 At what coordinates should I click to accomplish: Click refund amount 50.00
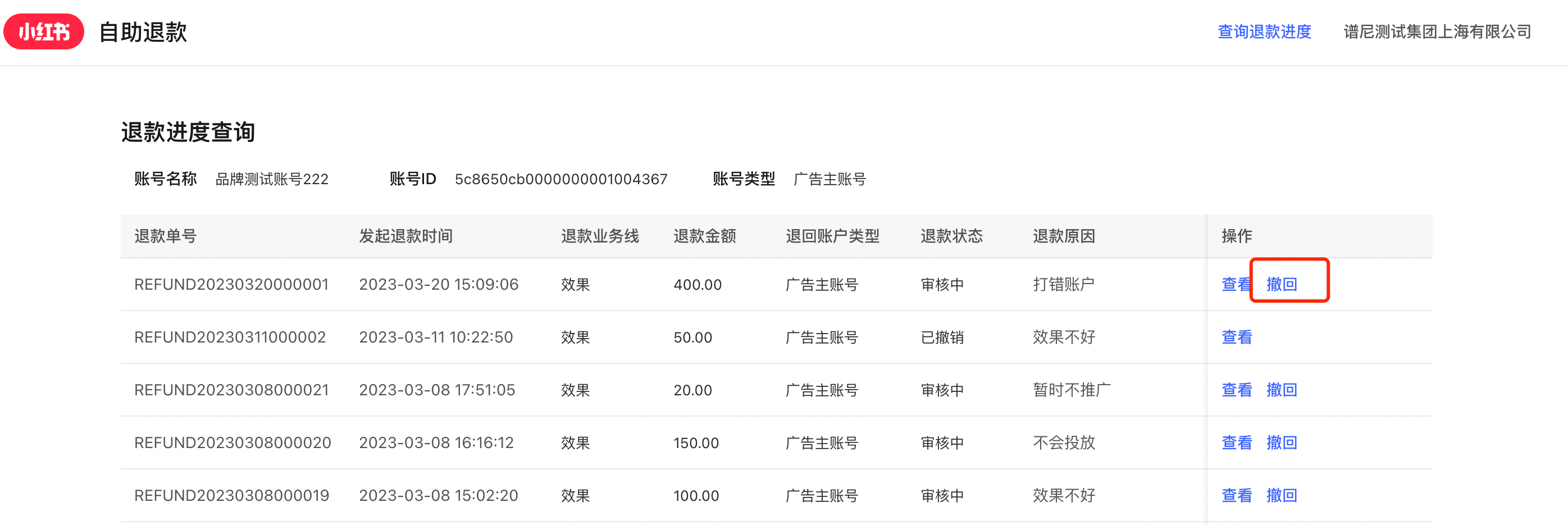click(x=692, y=337)
